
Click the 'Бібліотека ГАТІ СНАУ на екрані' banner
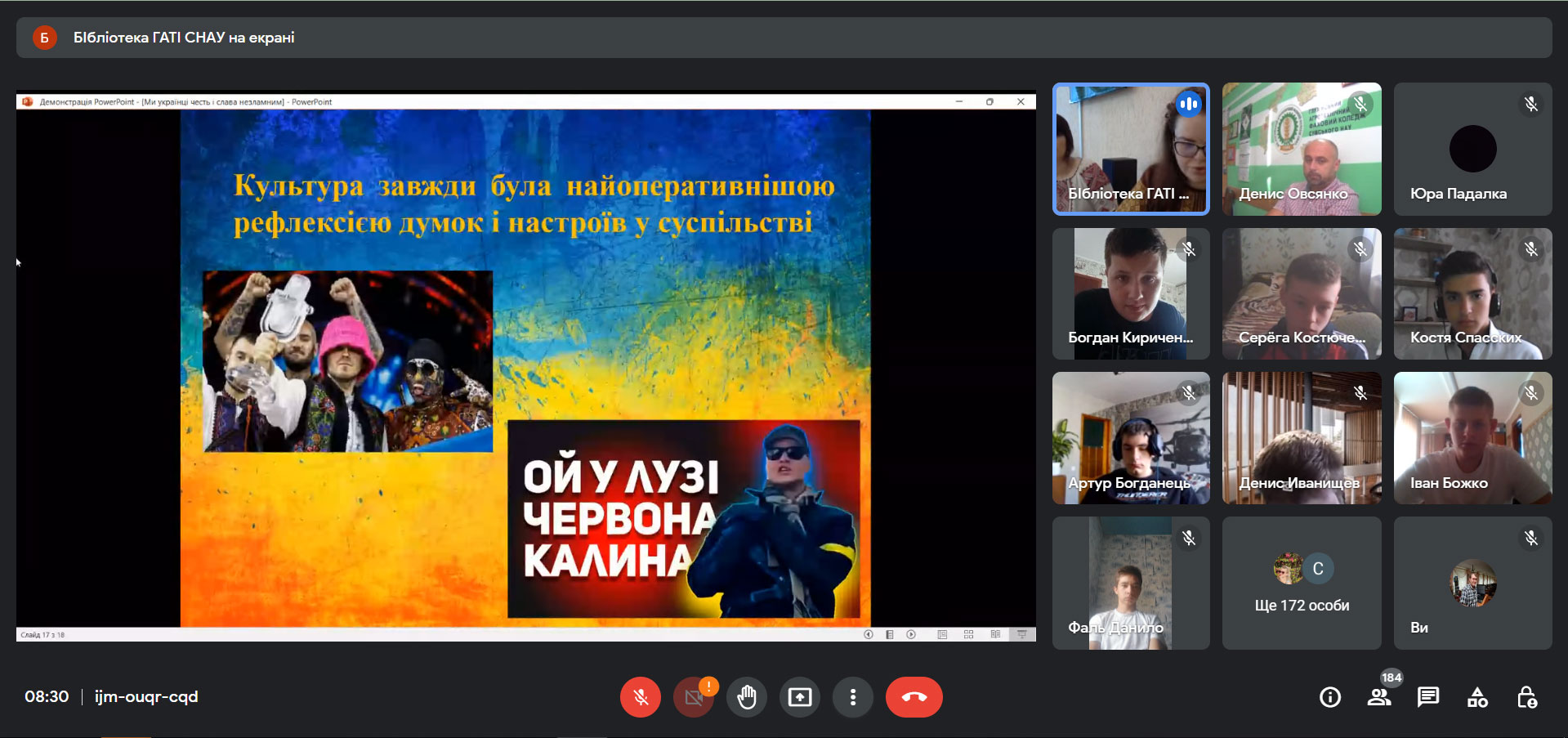(784, 38)
